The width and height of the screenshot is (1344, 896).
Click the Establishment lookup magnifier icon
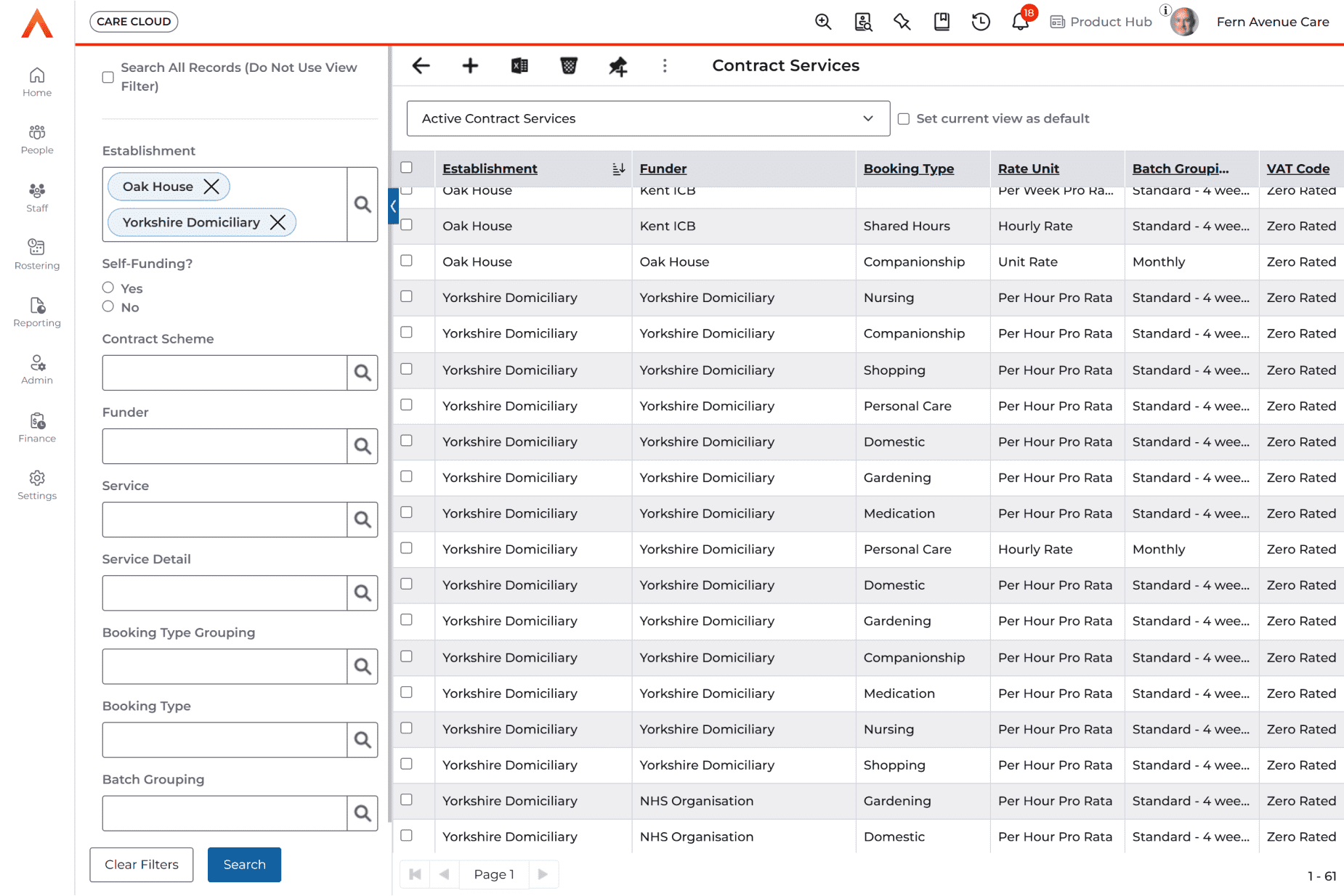point(363,205)
